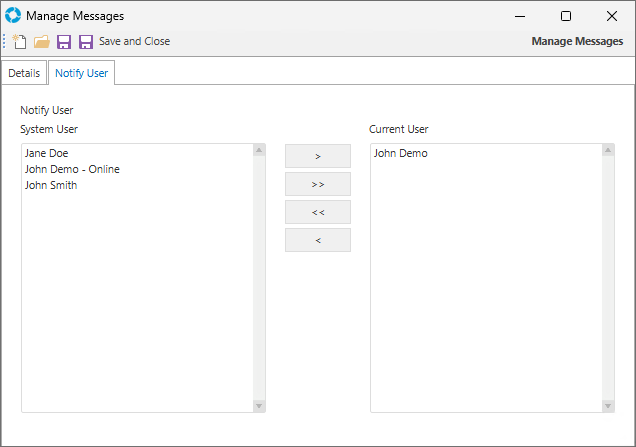Image resolution: width=636 pixels, height=447 pixels.
Task: Click the Open folder toolbar icon
Action: coord(41,42)
